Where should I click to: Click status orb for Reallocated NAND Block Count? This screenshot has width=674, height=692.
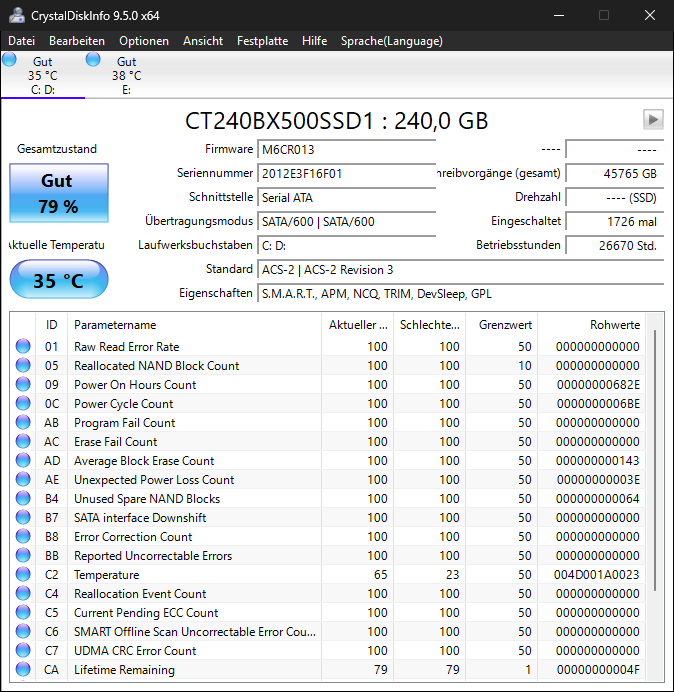pyautogui.click(x=23, y=365)
